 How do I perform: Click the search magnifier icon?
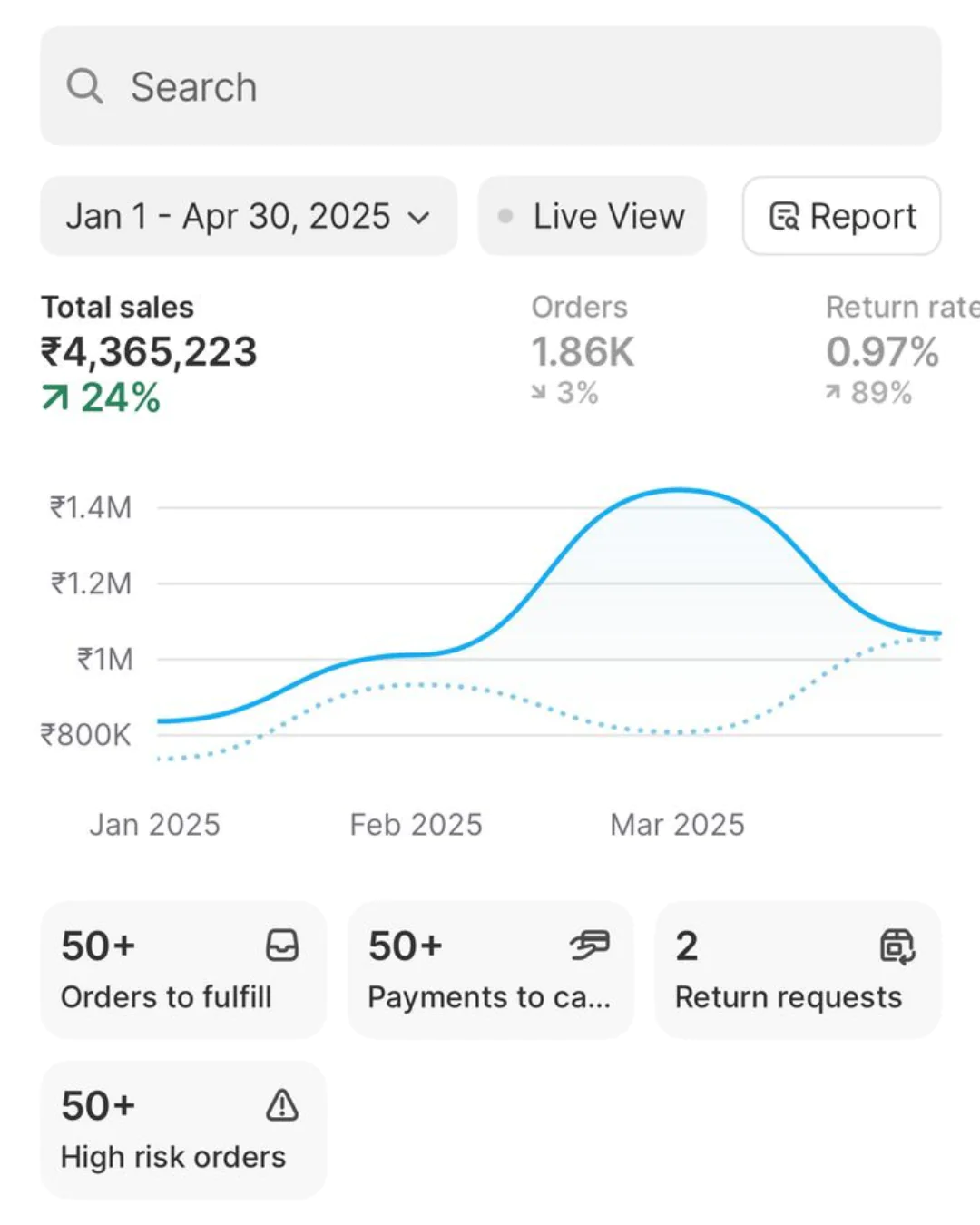[84, 86]
